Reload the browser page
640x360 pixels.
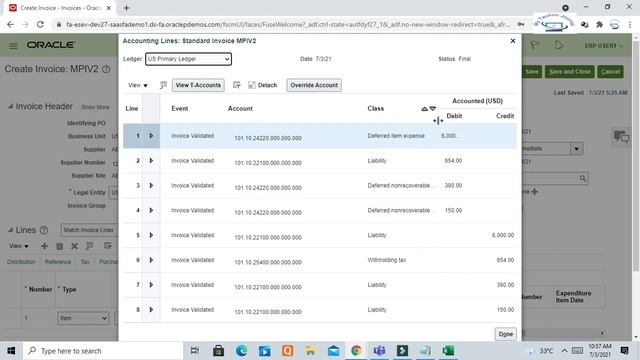tap(40, 24)
